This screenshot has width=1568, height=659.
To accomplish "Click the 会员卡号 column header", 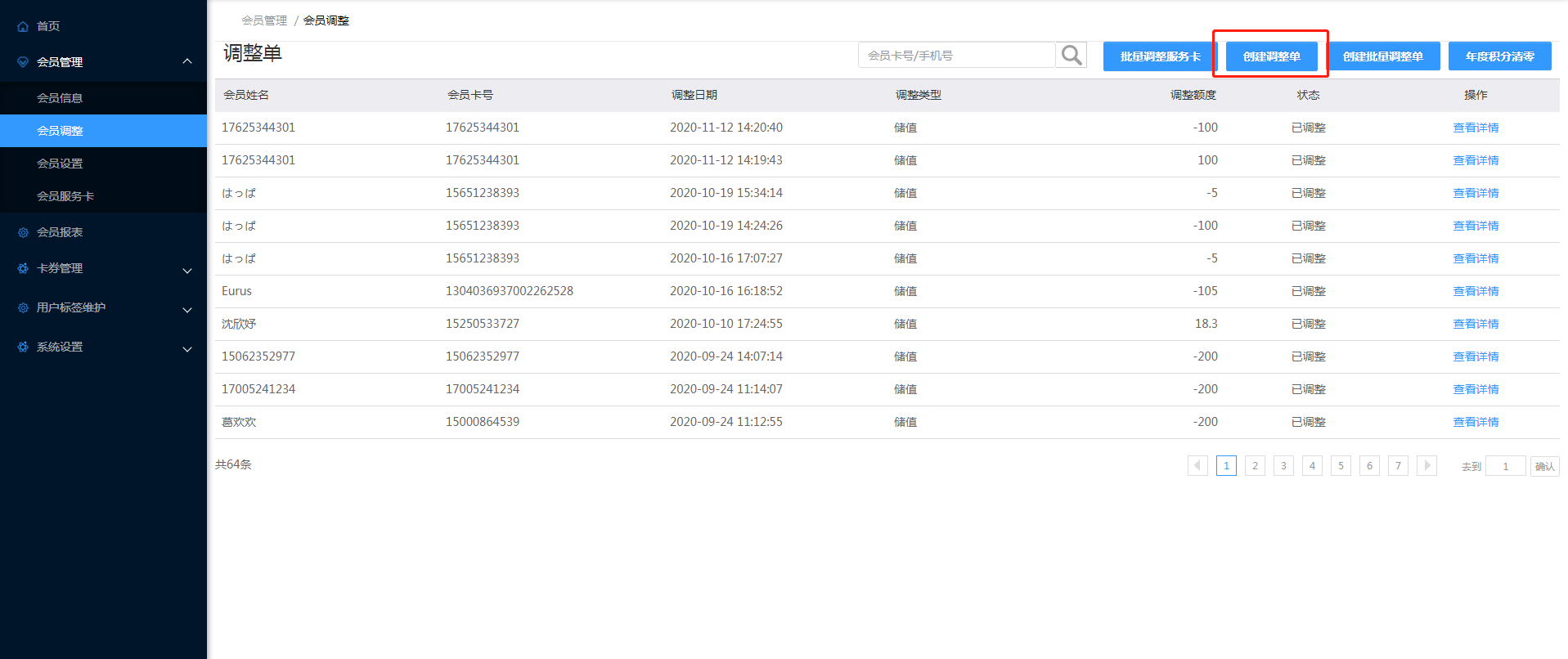I will click(470, 95).
